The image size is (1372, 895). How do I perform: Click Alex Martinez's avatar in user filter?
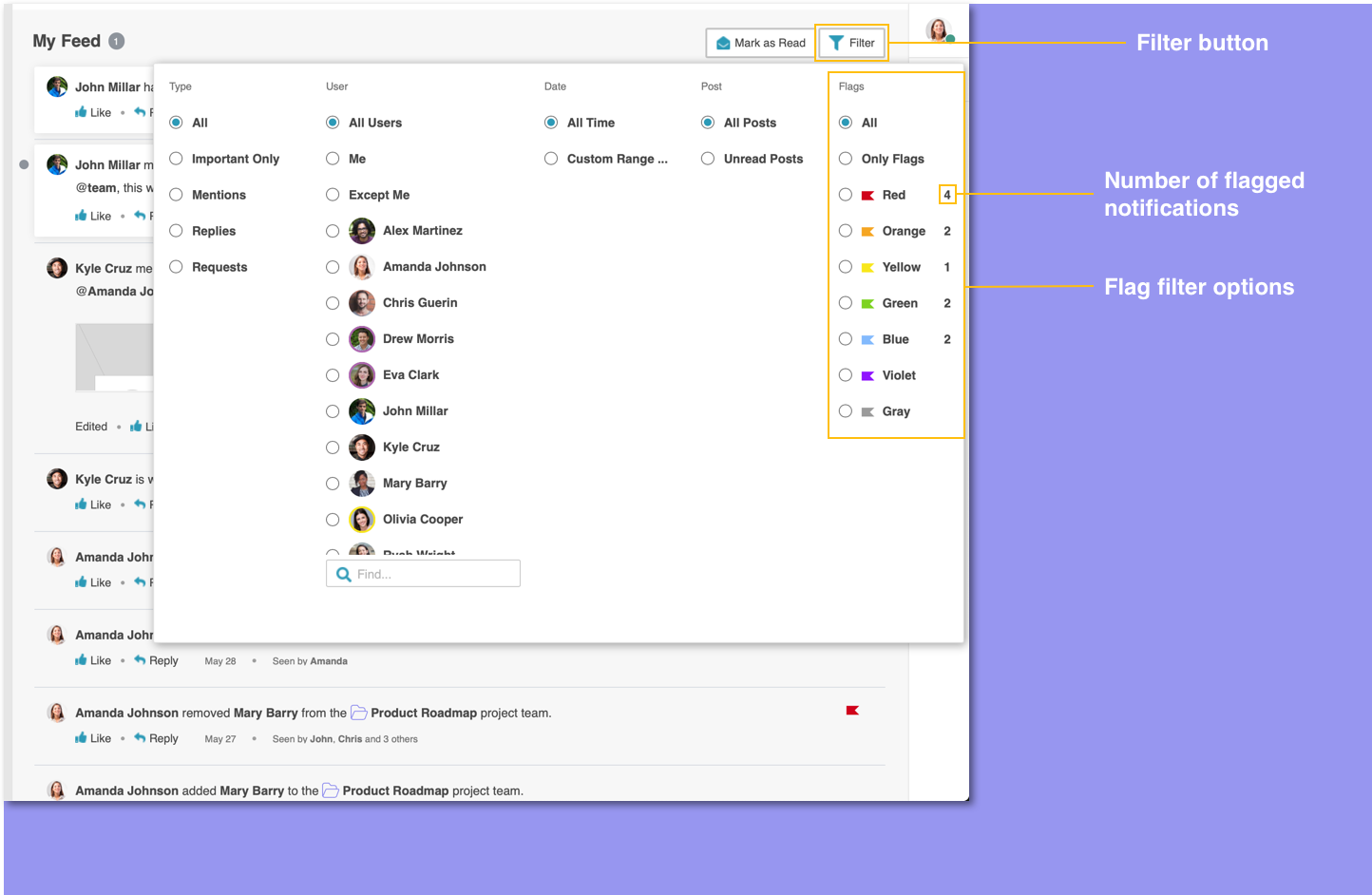(x=362, y=231)
